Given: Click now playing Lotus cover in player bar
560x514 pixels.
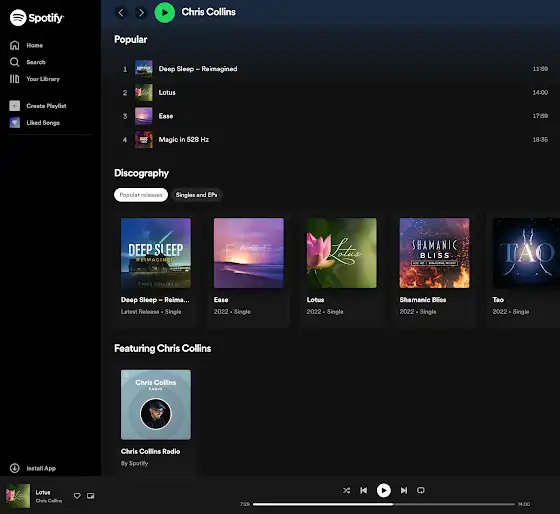Looking at the screenshot, I should pyautogui.click(x=18, y=496).
